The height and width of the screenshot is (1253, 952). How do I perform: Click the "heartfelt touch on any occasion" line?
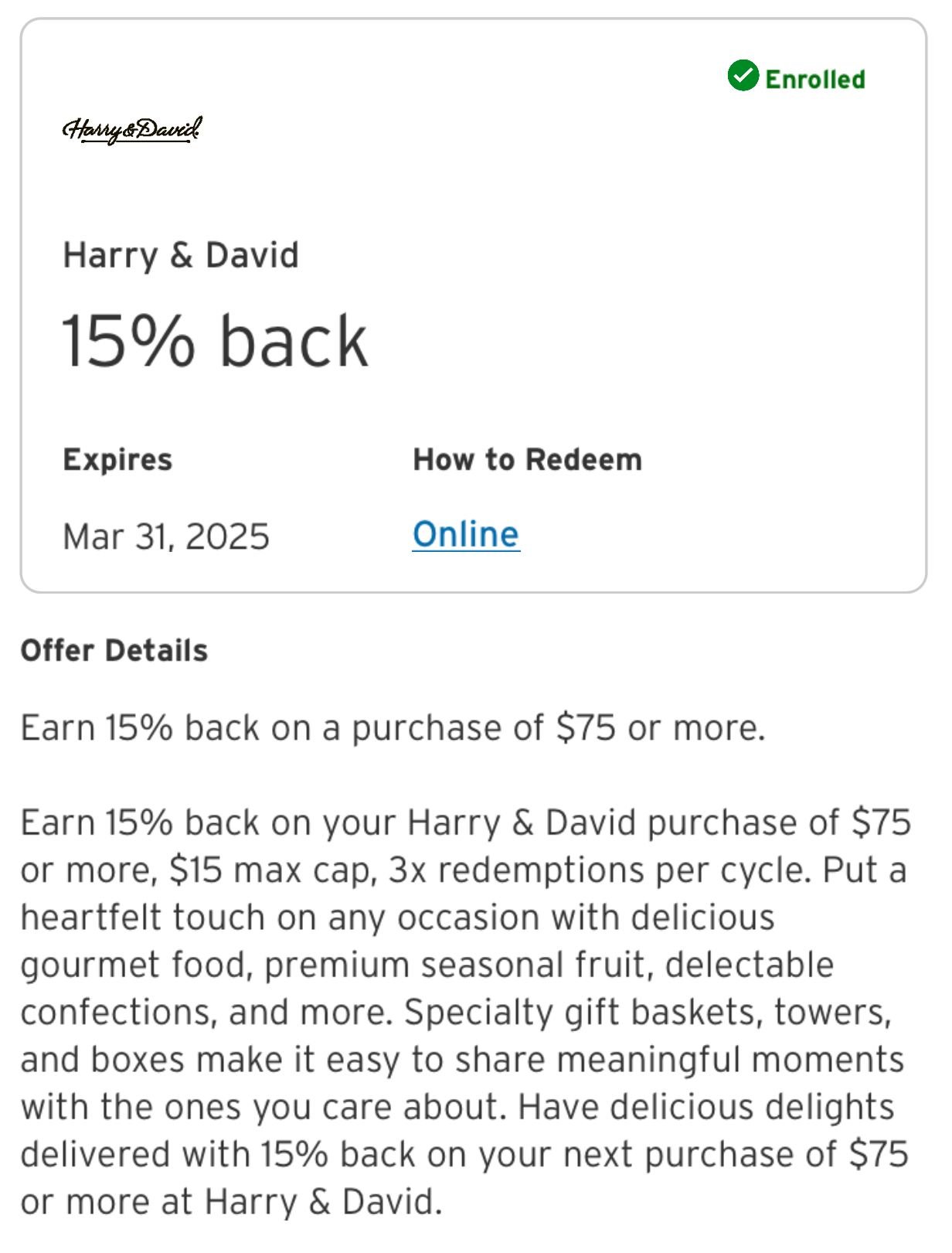point(397,918)
